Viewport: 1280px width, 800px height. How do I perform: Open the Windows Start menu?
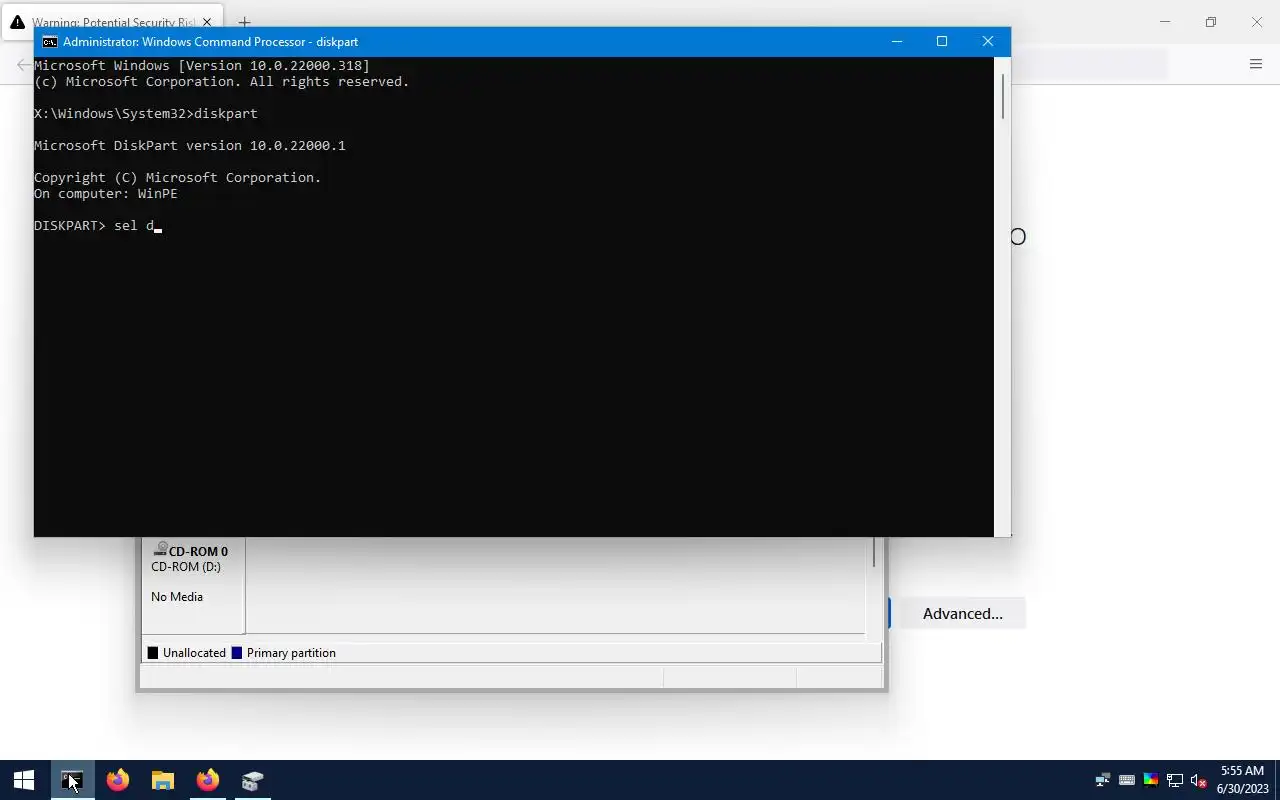tap(24, 780)
